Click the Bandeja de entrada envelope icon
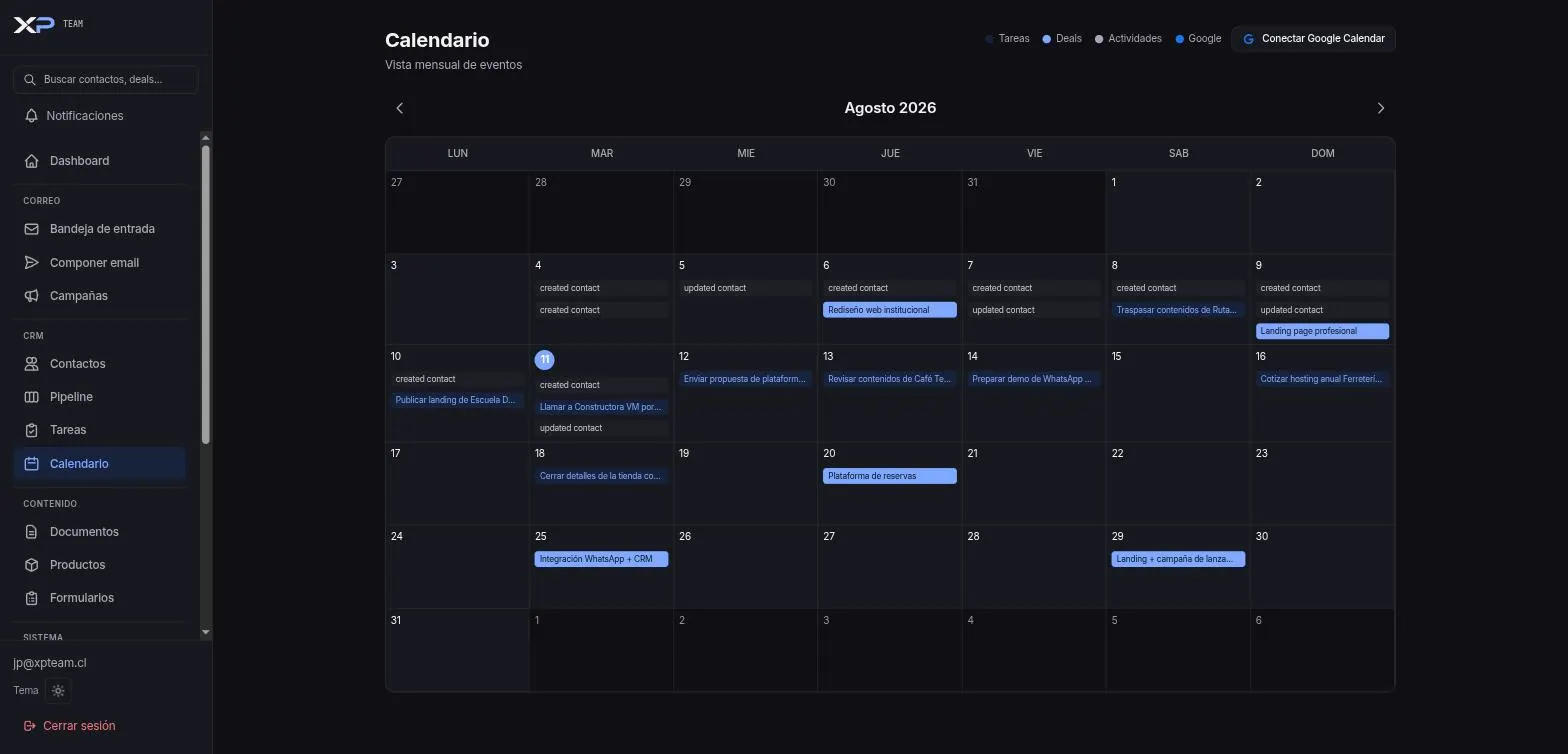The width and height of the screenshot is (1568, 754). tap(32, 229)
